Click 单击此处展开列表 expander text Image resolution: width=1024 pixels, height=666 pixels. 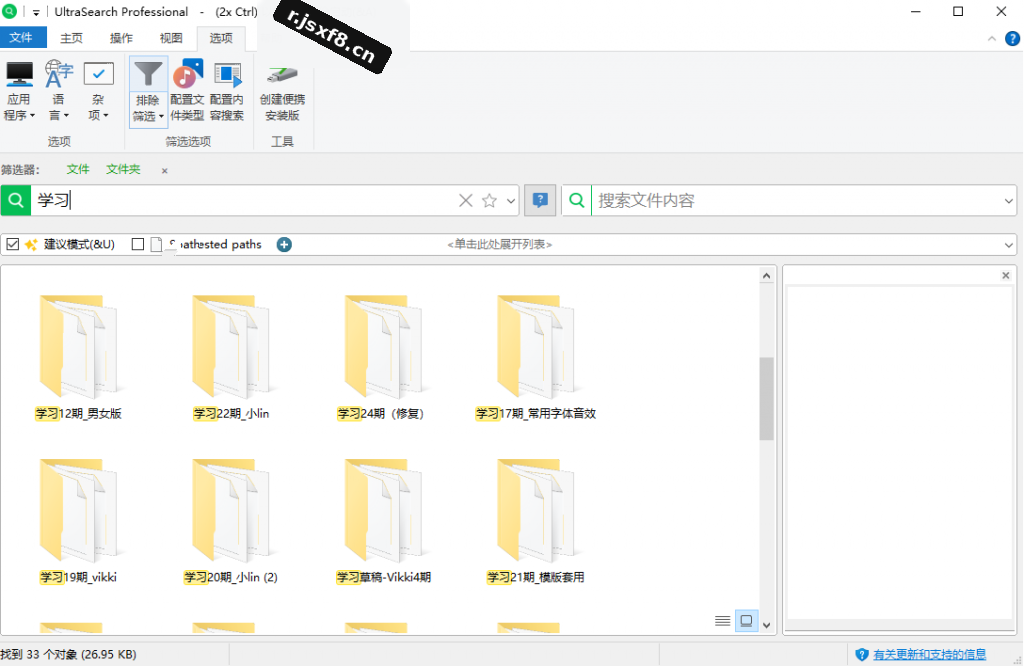tap(500, 244)
